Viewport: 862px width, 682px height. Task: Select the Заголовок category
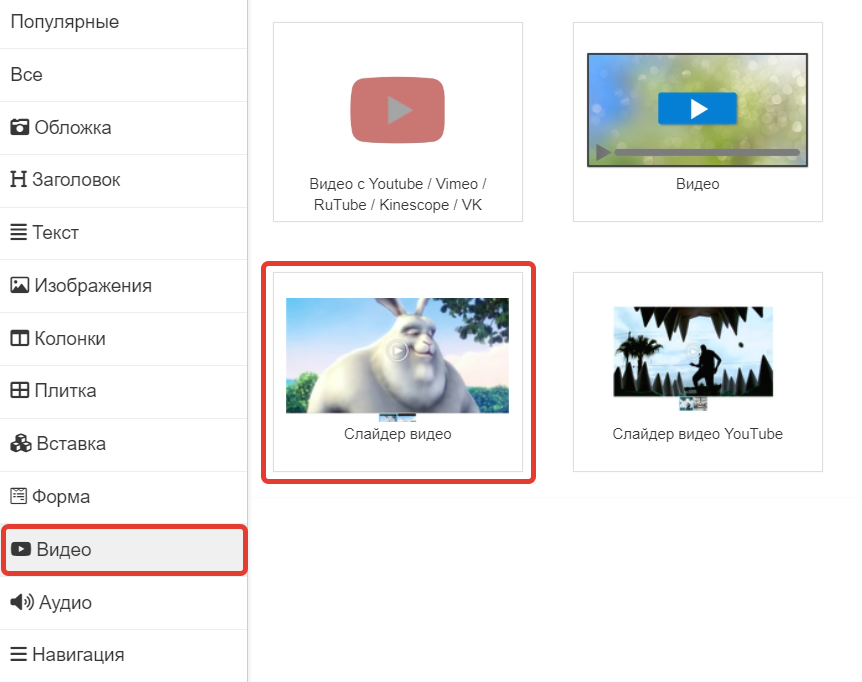(x=123, y=180)
